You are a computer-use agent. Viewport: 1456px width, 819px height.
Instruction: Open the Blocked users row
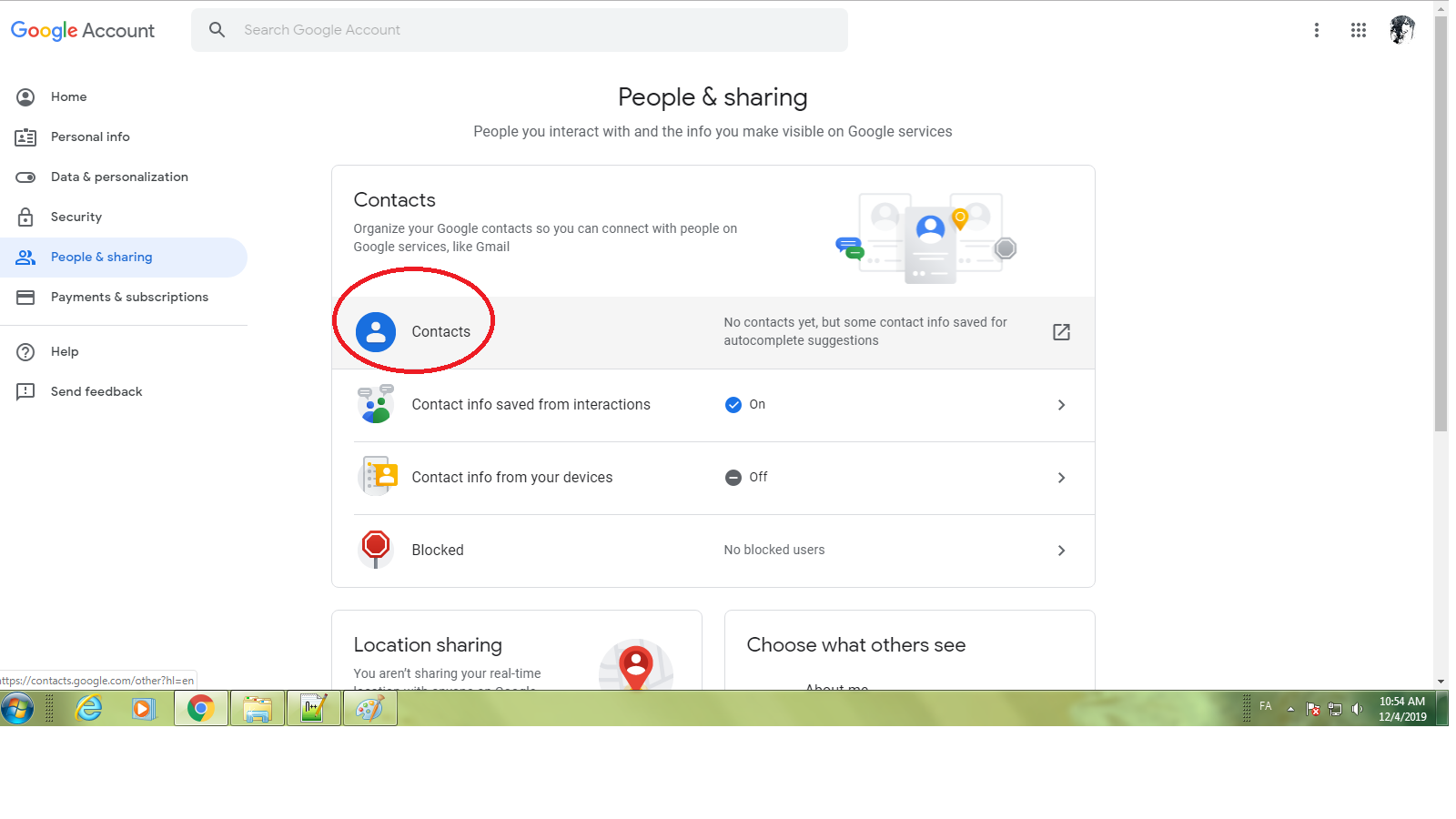tap(713, 551)
